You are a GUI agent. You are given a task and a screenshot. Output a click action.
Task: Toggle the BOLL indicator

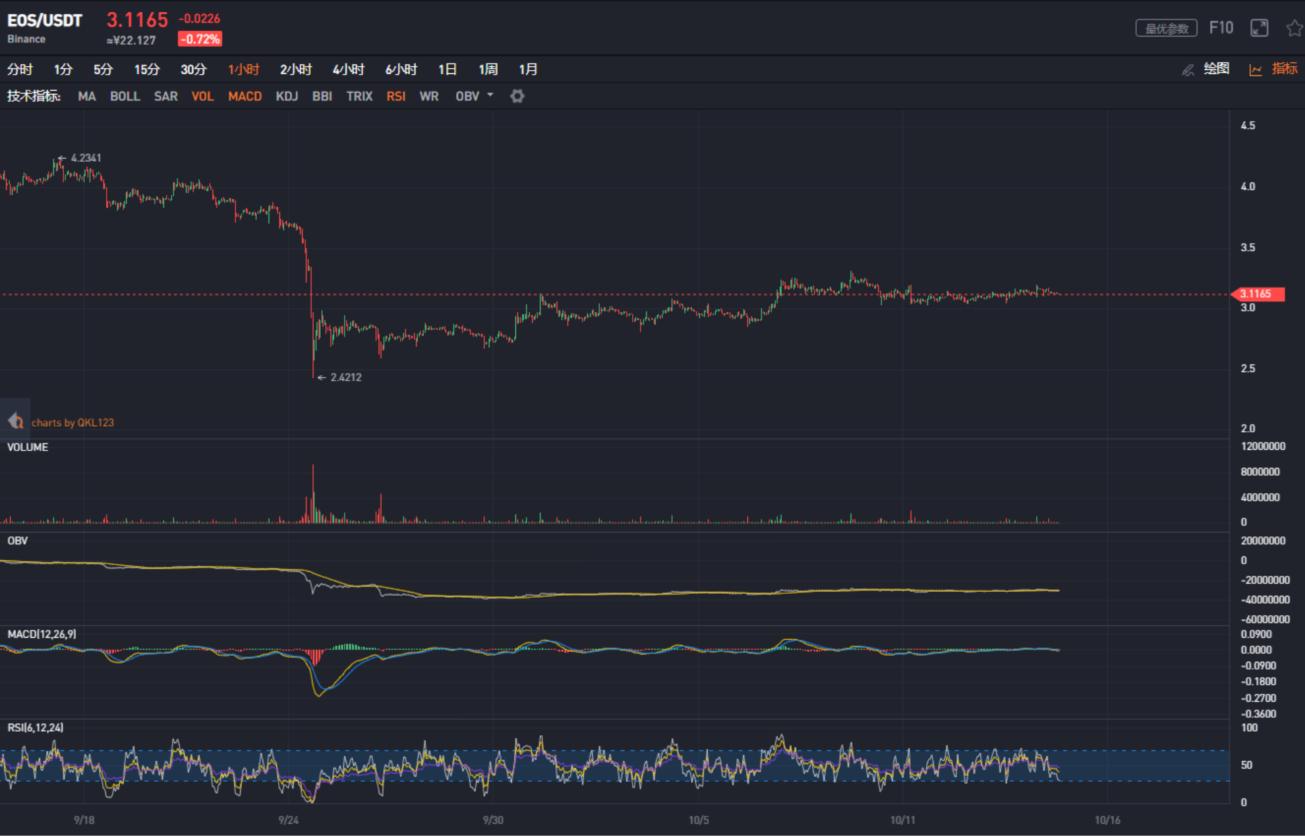coord(125,96)
